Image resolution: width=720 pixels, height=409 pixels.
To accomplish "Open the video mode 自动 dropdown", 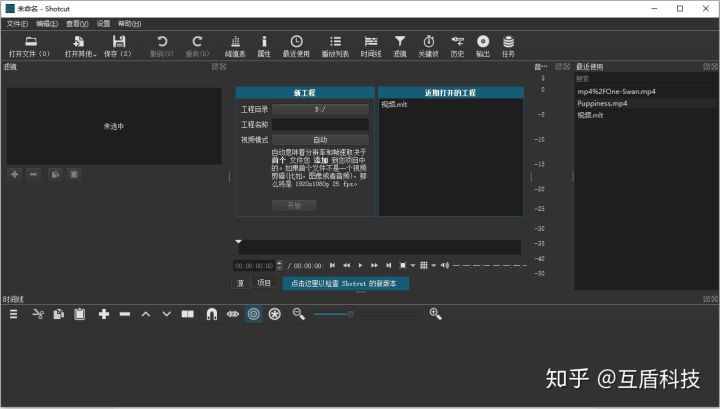I will [x=320, y=140].
